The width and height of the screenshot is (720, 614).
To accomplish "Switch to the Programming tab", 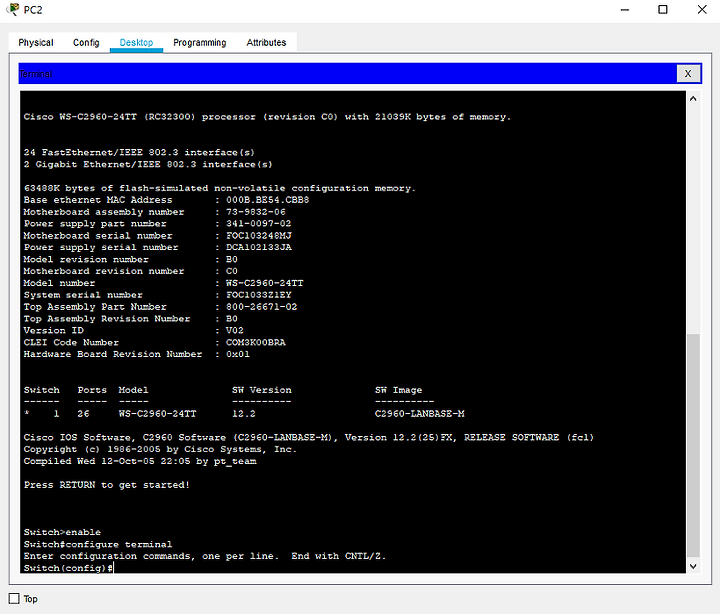I will [x=200, y=43].
